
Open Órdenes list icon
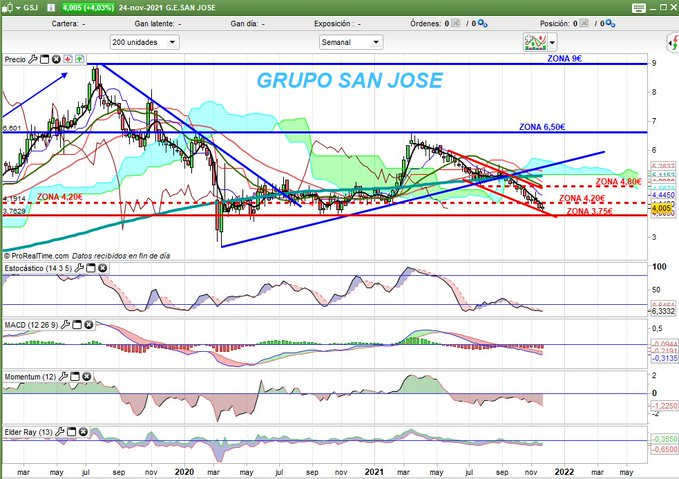456,23
